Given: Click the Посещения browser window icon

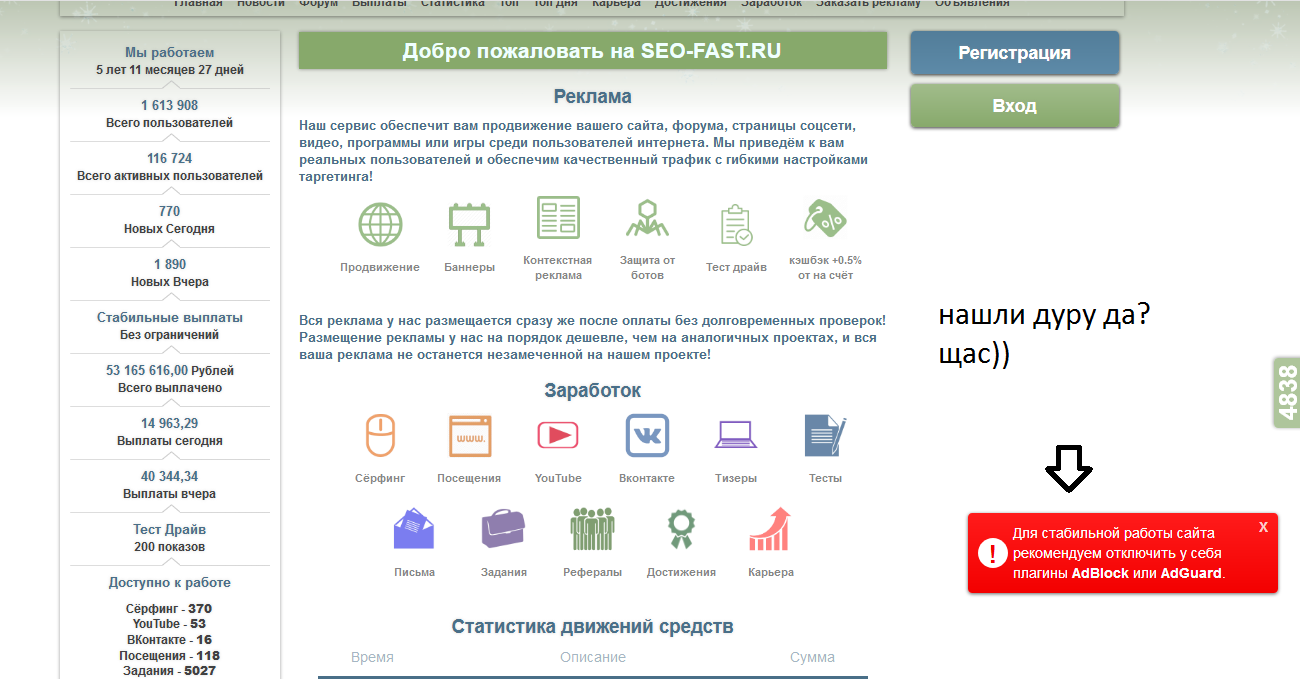Looking at the screenshot, I should 469,435.
